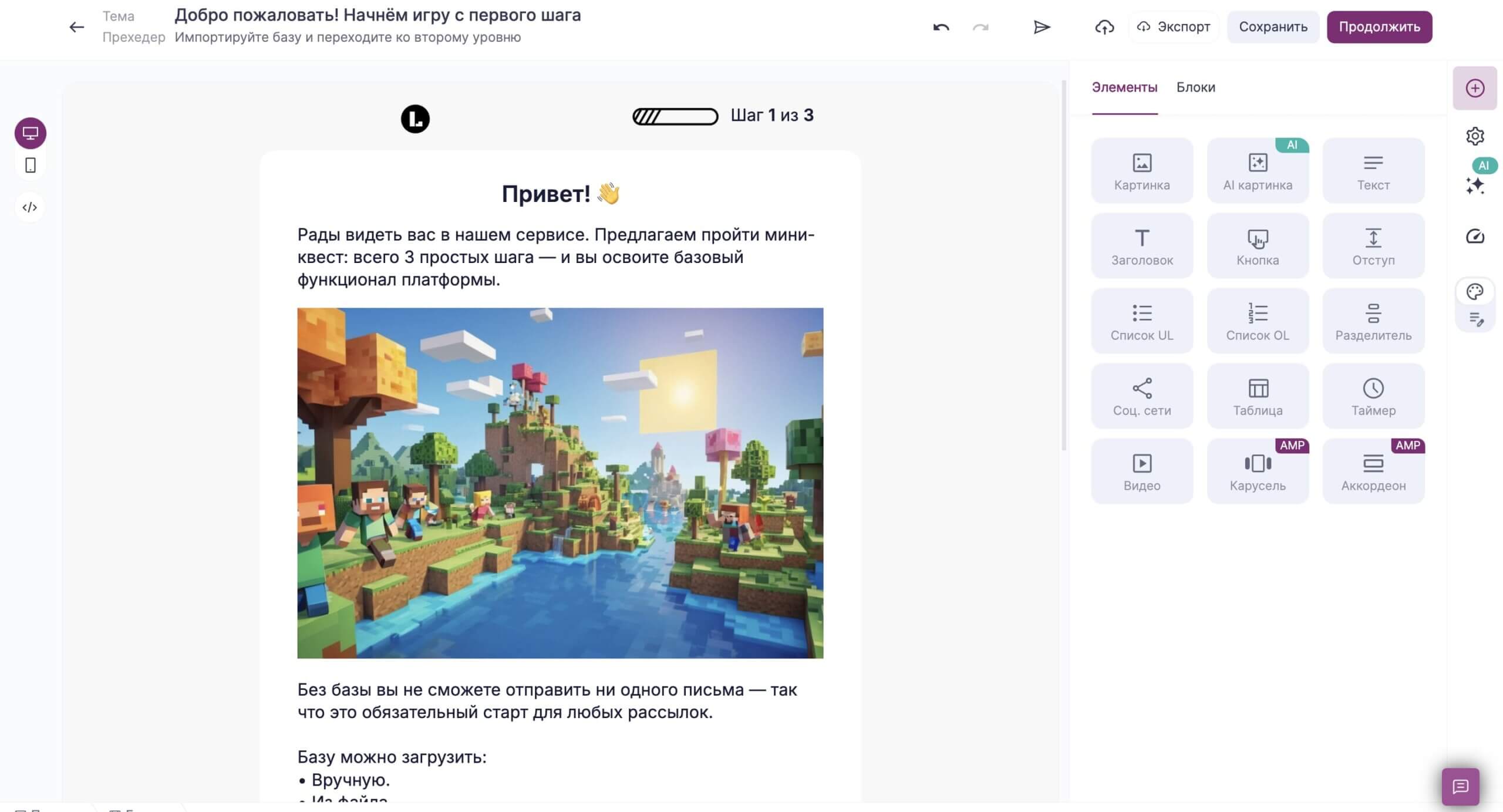Add a Видео element

(x=1142, y=471)
